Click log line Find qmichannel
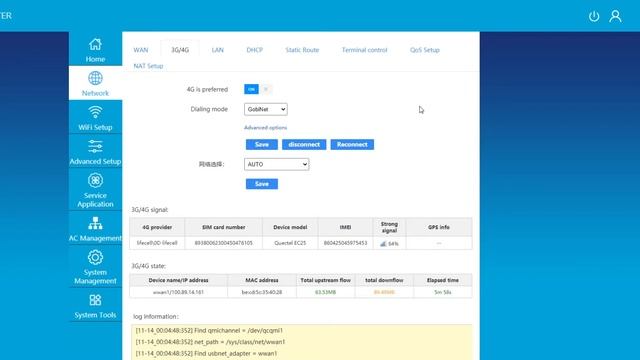640x360 pixels. 209,330
